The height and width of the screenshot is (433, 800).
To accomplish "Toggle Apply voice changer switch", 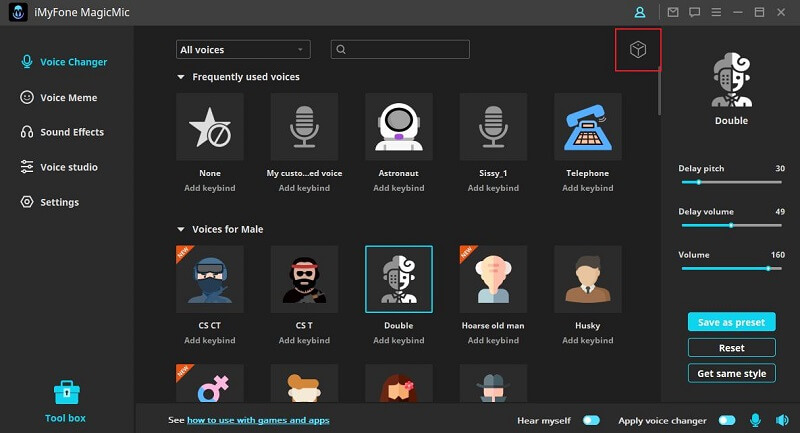I will pos(727,420).
